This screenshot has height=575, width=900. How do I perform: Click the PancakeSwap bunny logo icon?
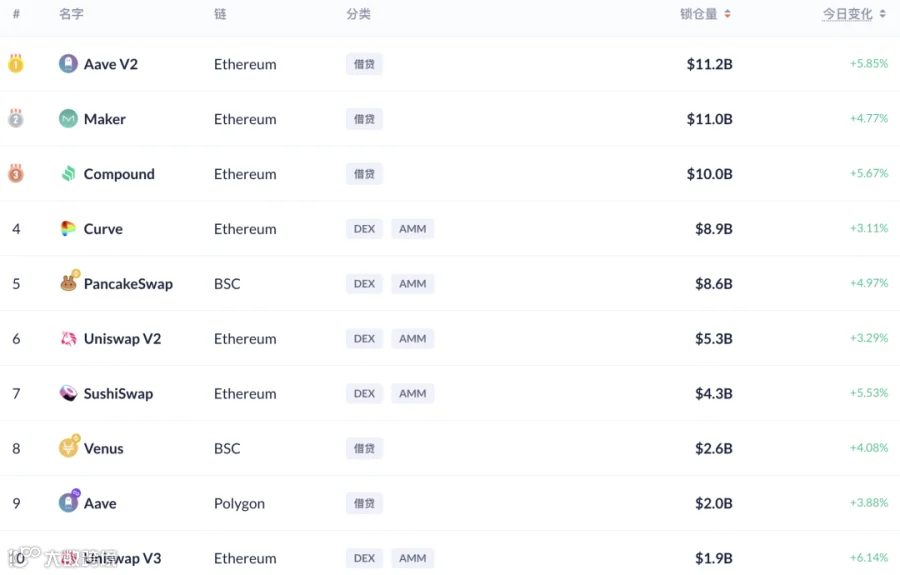coord(68,283)
